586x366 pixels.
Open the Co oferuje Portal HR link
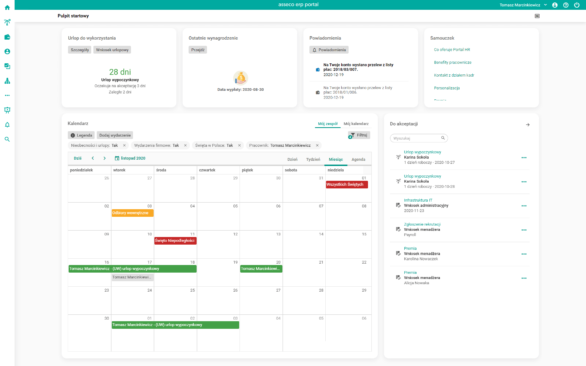(452, 49)
